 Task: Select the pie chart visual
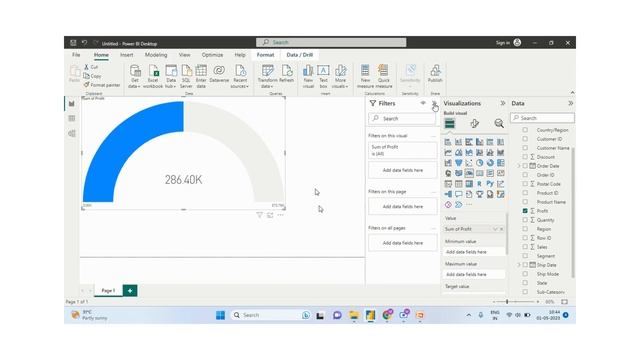pos(480,163)
